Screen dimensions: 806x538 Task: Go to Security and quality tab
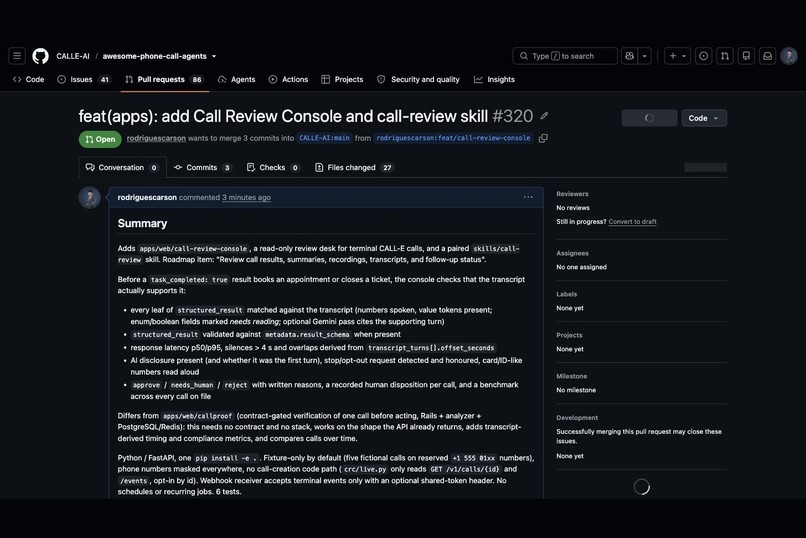(x=418, y=80)
